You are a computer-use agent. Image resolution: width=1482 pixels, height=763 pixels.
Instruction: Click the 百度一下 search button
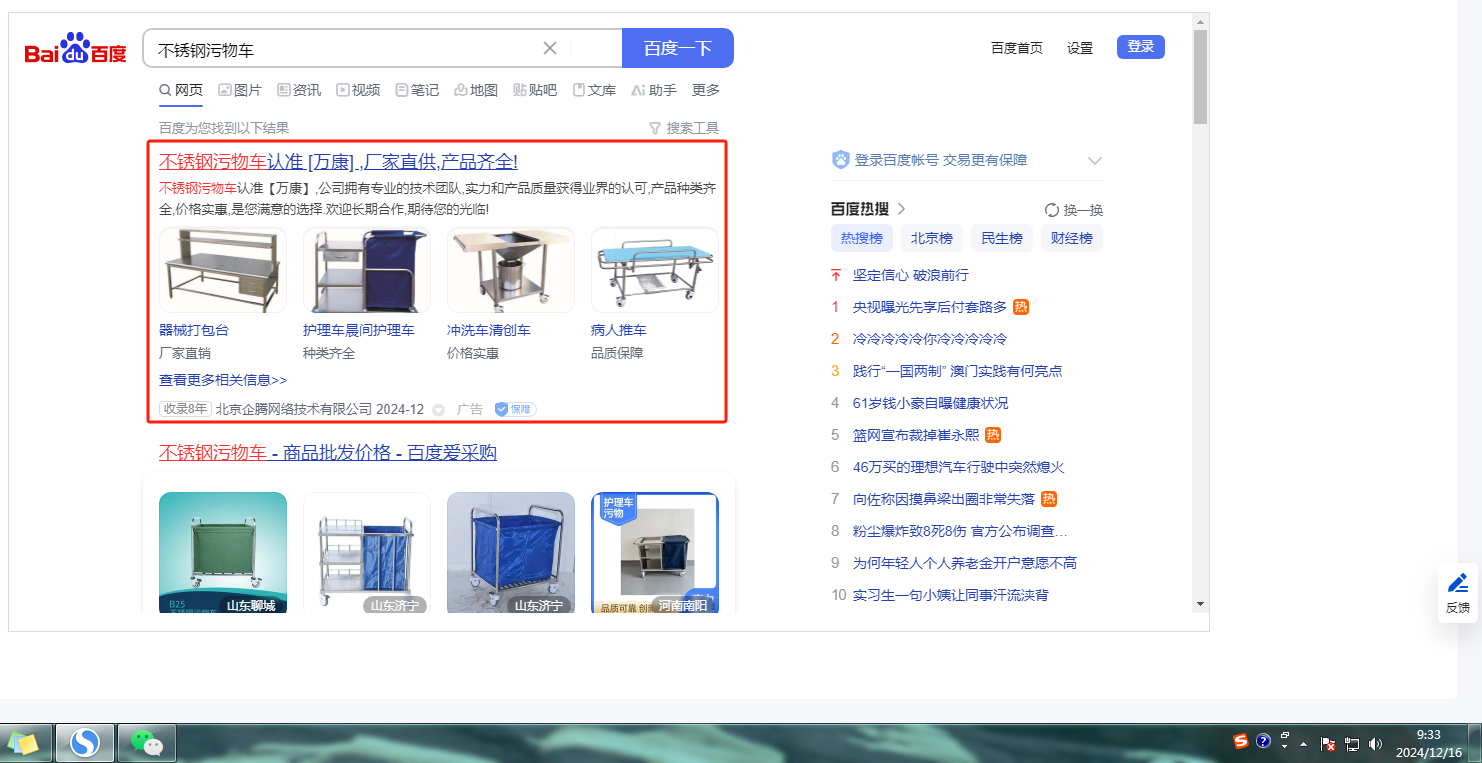(678, 48)
